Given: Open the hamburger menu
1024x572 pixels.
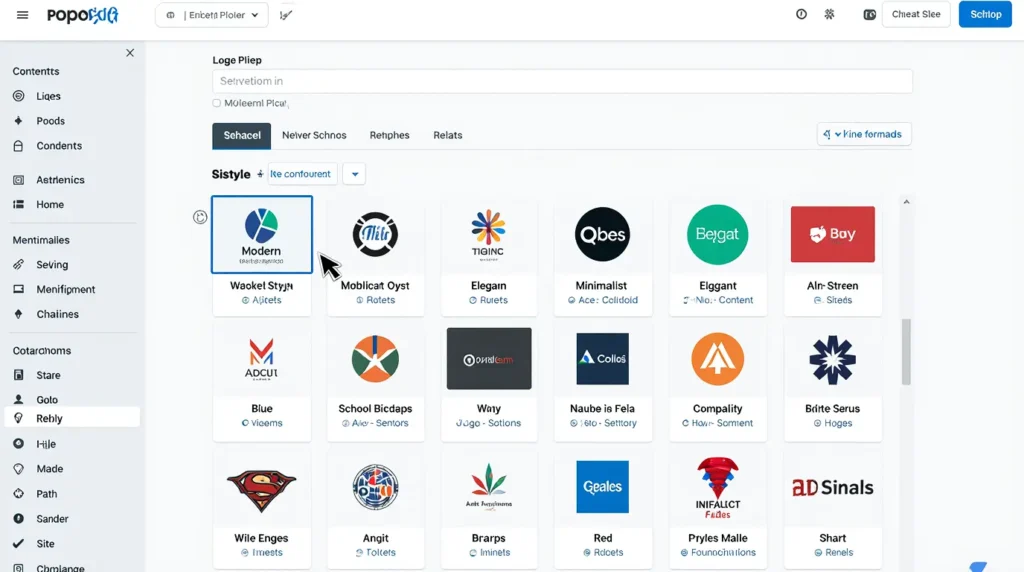Looking at the screenshot, I should [x=22, y=15].
